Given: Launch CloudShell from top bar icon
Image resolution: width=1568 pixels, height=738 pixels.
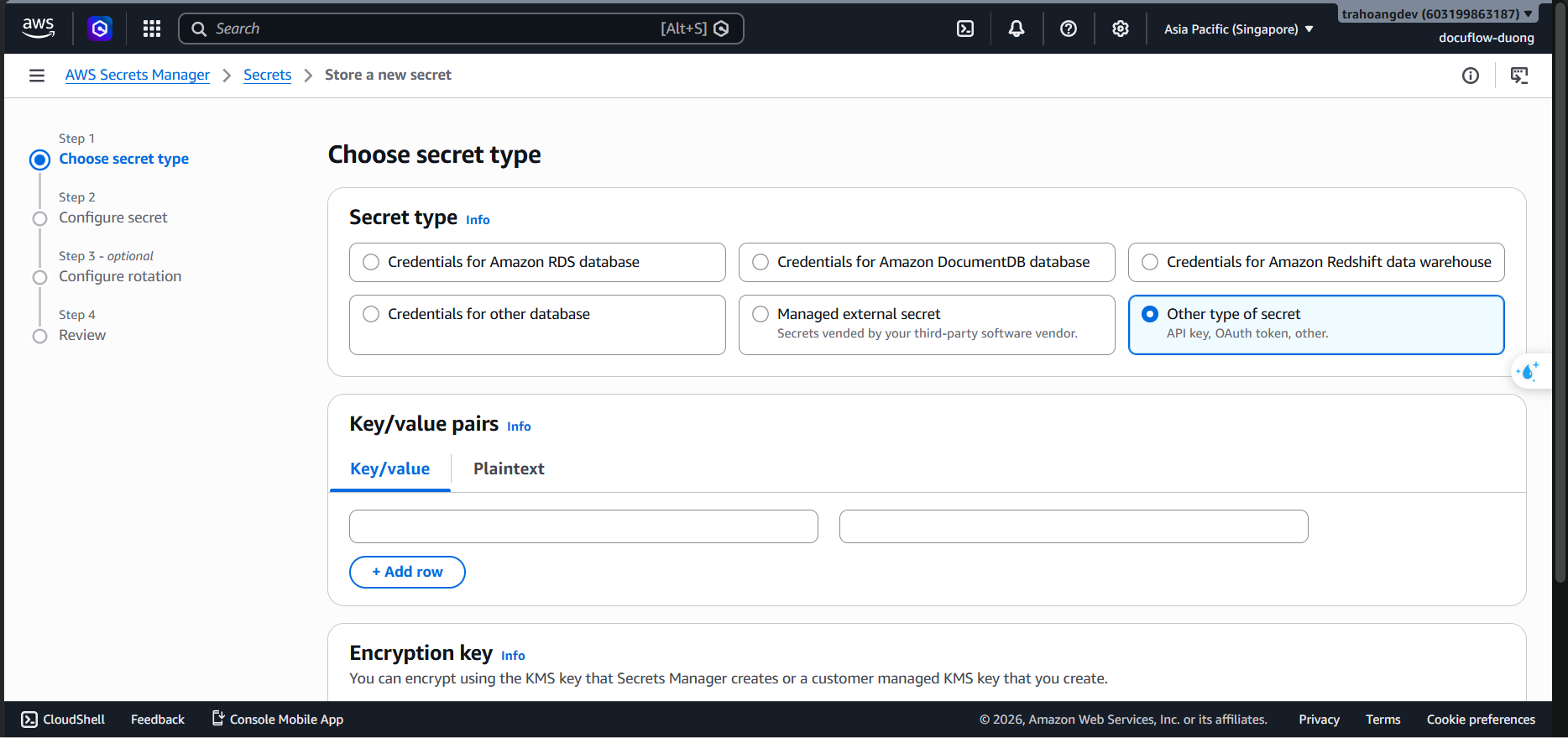Looking at the screenshot, I should (965, 29).
